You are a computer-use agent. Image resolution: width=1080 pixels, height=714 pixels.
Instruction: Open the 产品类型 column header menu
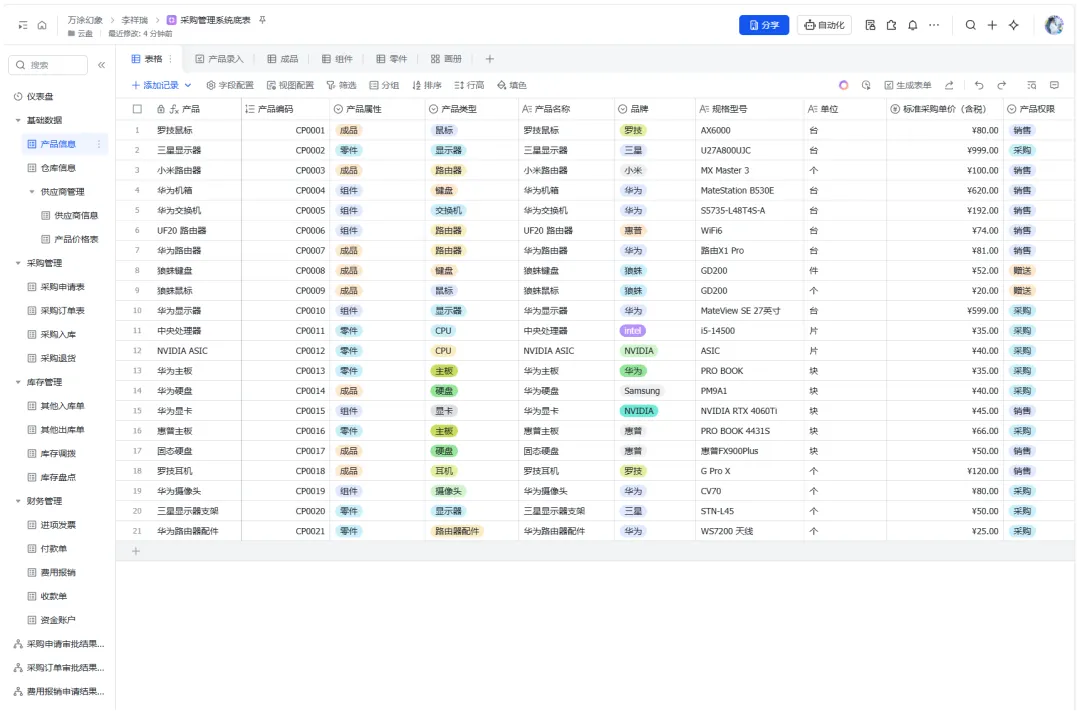pyautogui.click(x=471, y=109)
